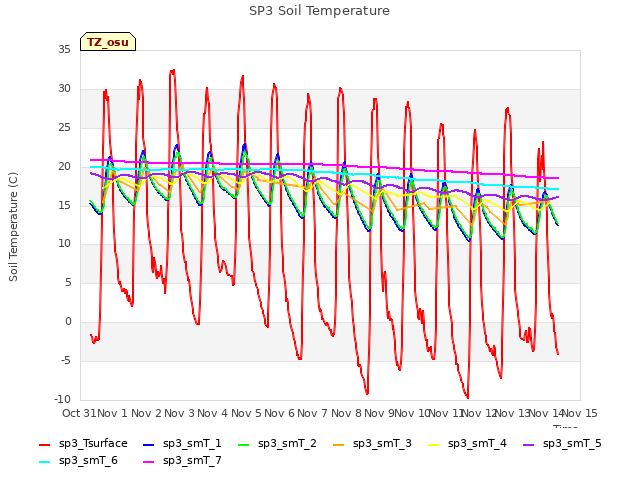Click the TZ_osu annotation label
Screen dimensions: 640x480
click(x=108, y=42)
